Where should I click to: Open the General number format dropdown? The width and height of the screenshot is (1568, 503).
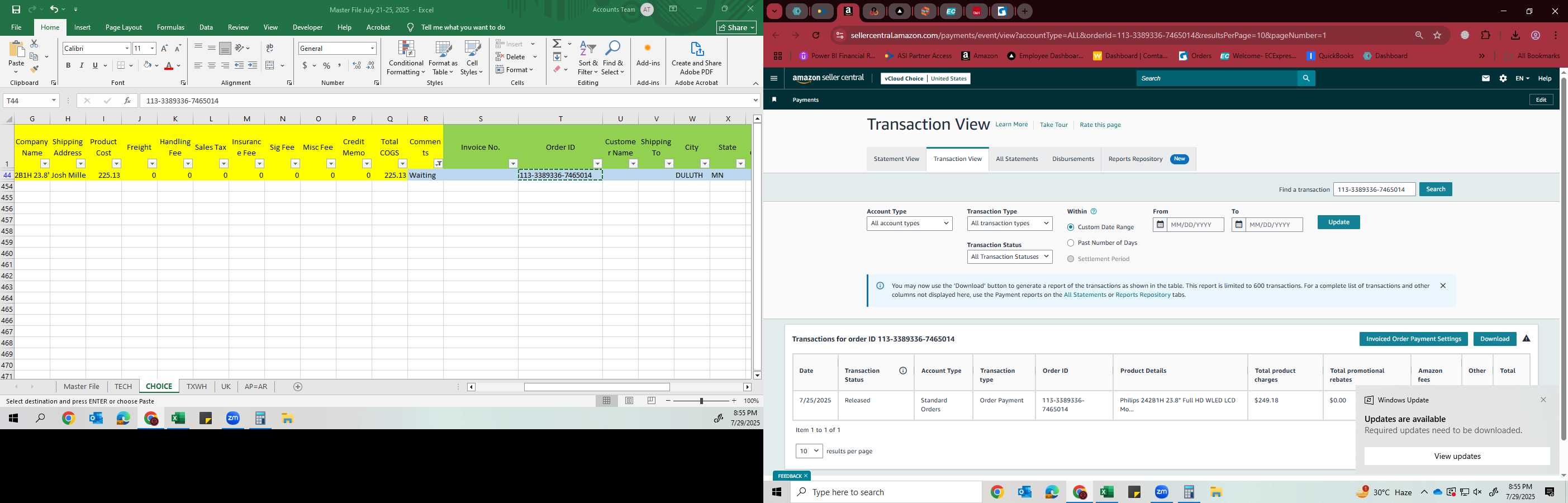coord(372,48)
